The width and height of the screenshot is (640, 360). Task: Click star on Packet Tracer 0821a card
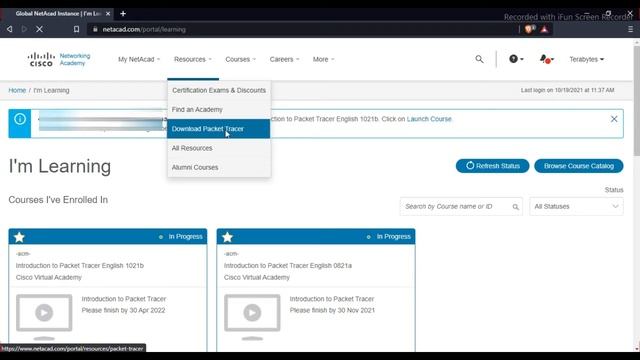click(227, 237)
